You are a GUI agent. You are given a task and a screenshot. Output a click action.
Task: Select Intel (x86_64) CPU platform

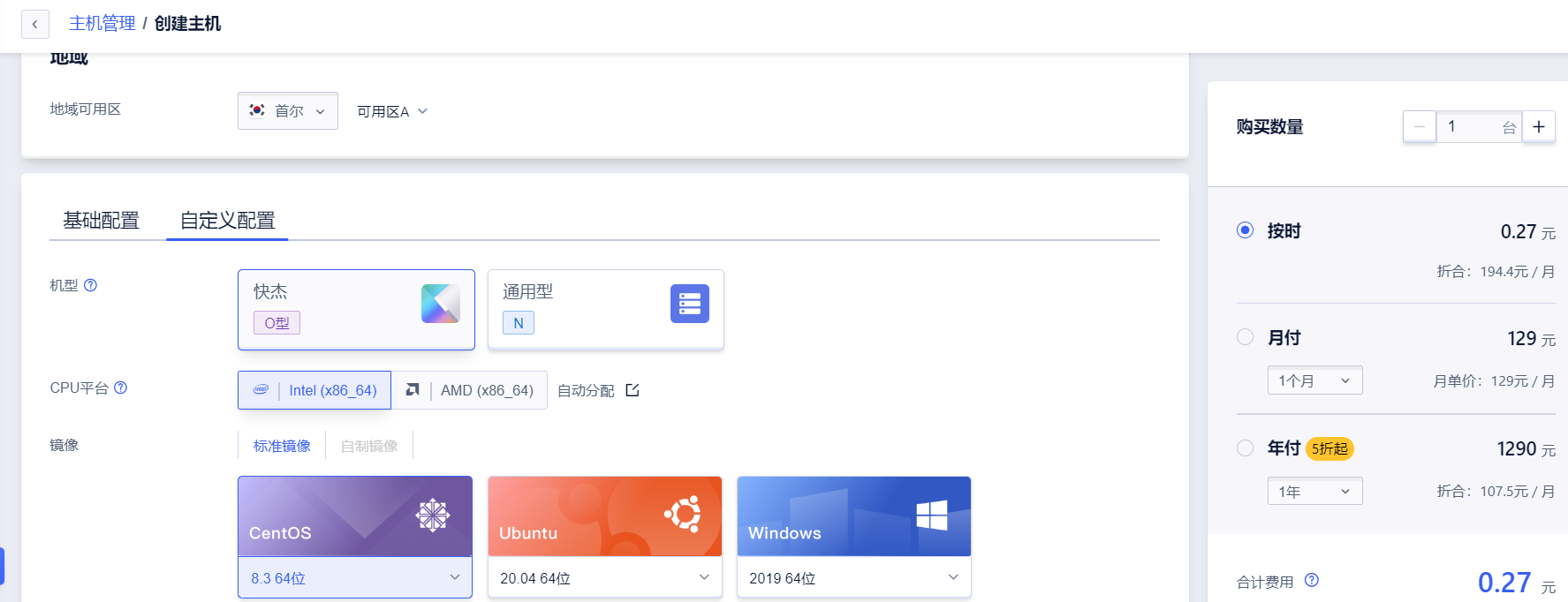(314, 390)
